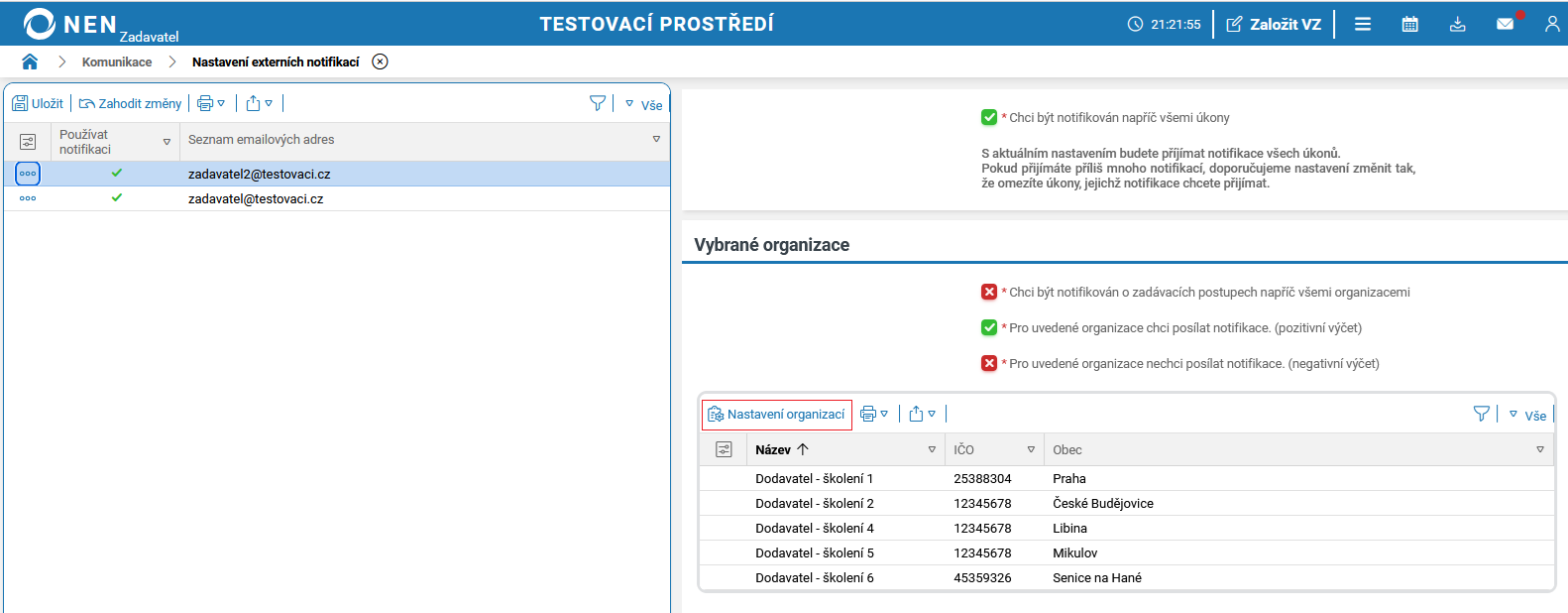The image size is (1568, 613).
Task: Click IČO value 45359326
Action: point(982,577)
